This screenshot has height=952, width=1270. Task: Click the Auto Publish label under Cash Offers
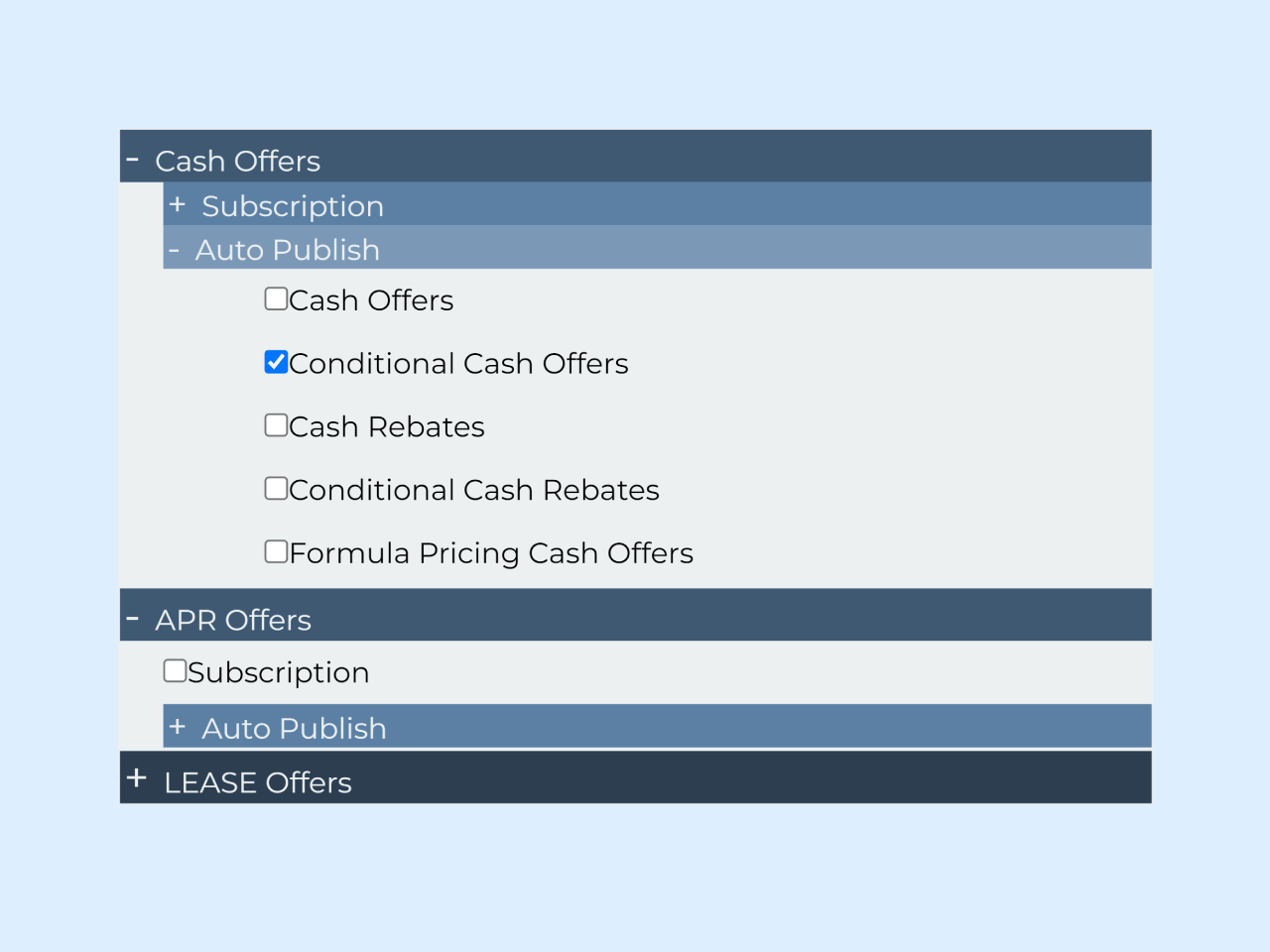click(287, 249)
